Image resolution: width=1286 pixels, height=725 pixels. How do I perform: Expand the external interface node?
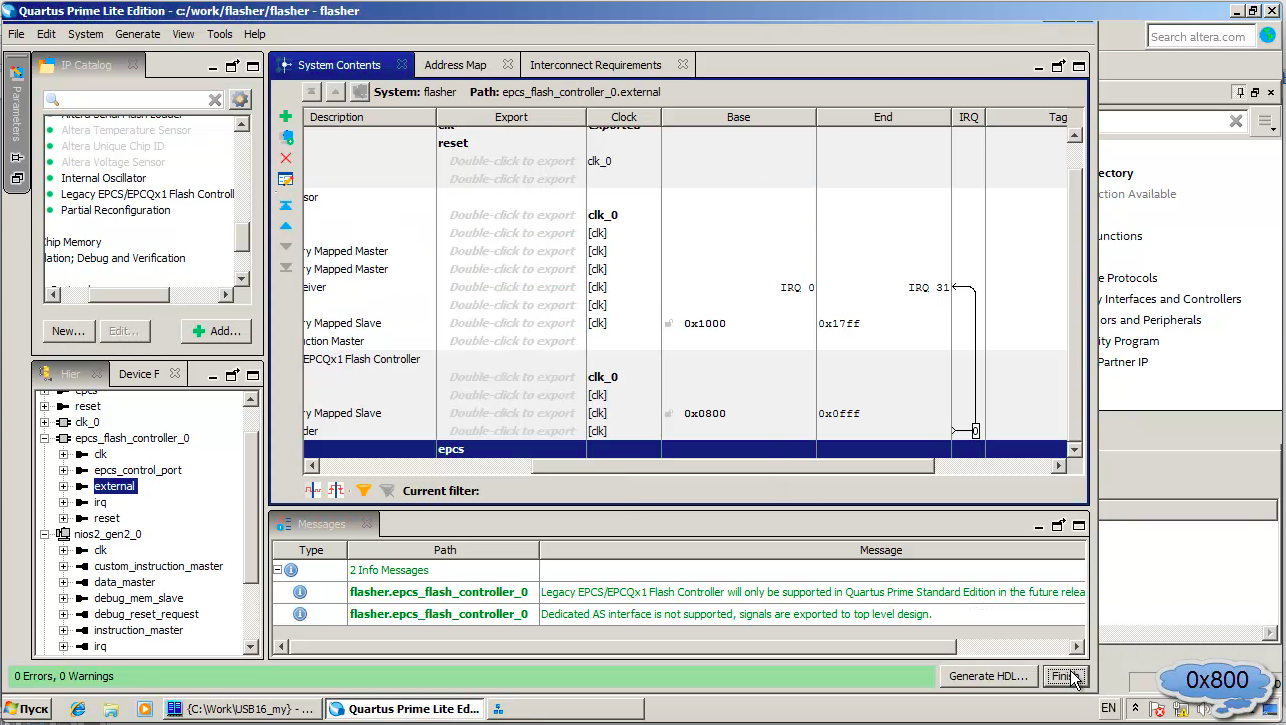click(63, 486)
